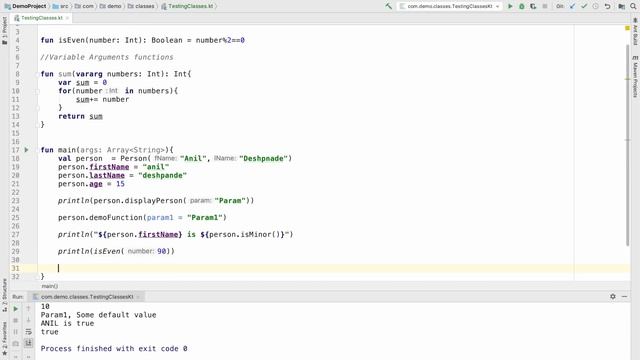Toggle scroll to end in console
The width and height of the screenshot is (640, 360).
click(29, 343)
